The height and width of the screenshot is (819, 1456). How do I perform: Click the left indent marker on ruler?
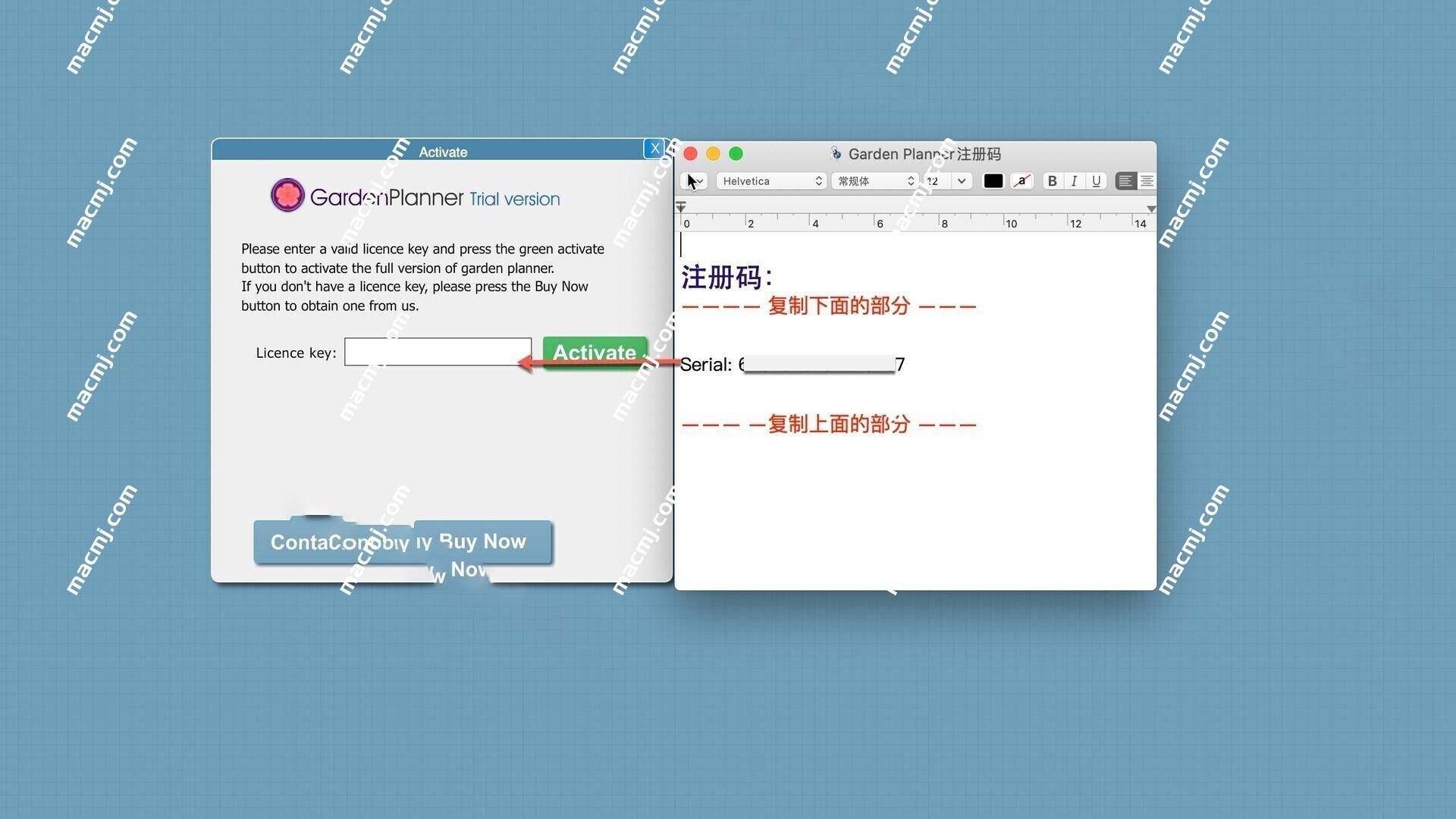tap(681, 207)
